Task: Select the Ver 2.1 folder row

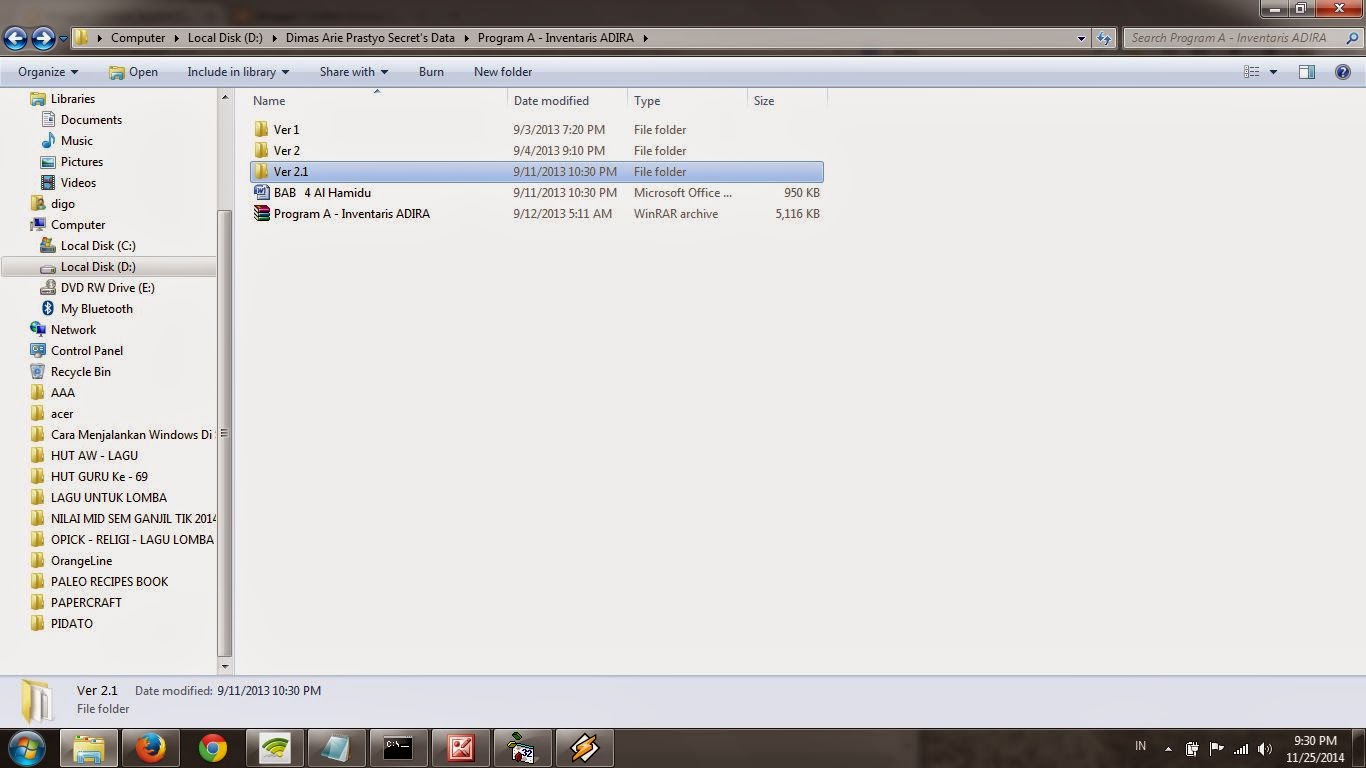Action: point(537,172)
